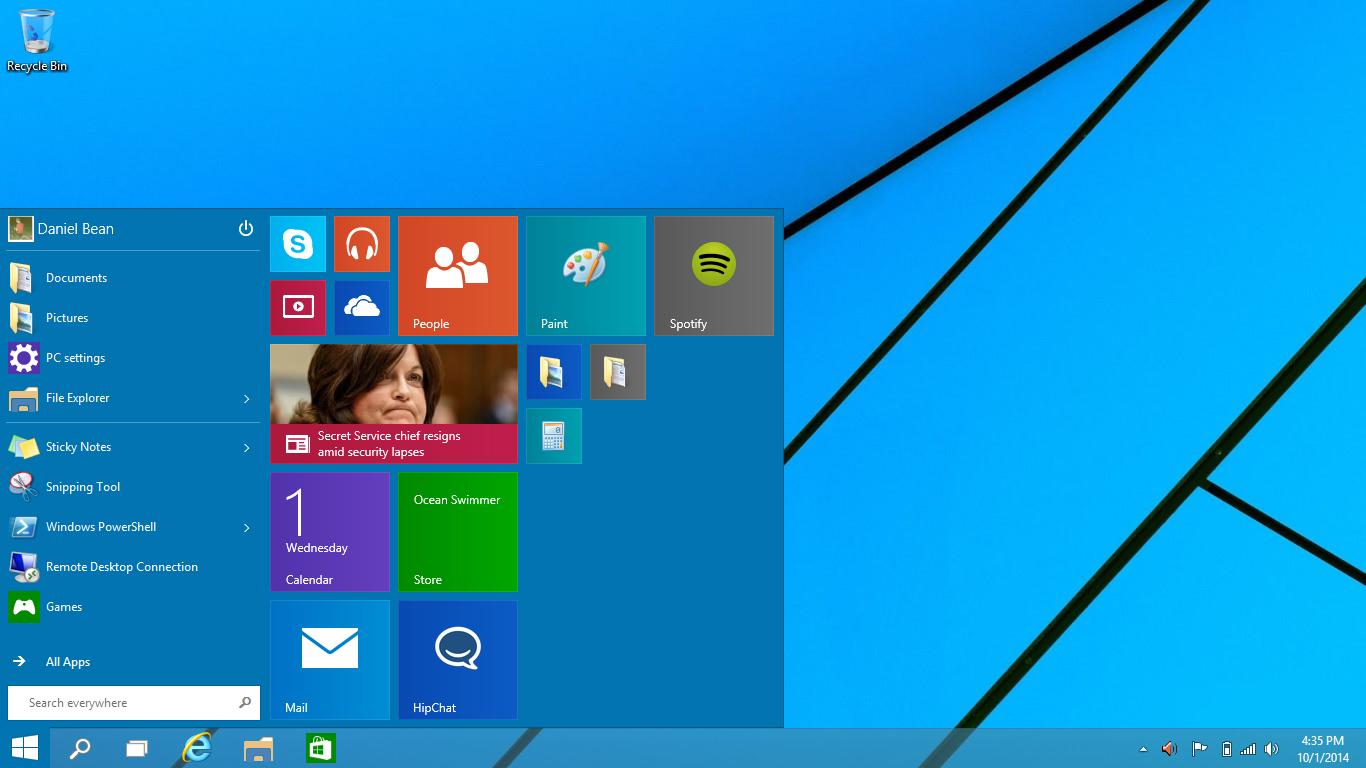
Task: Open the Spotify tile
Action: [714, 276]
